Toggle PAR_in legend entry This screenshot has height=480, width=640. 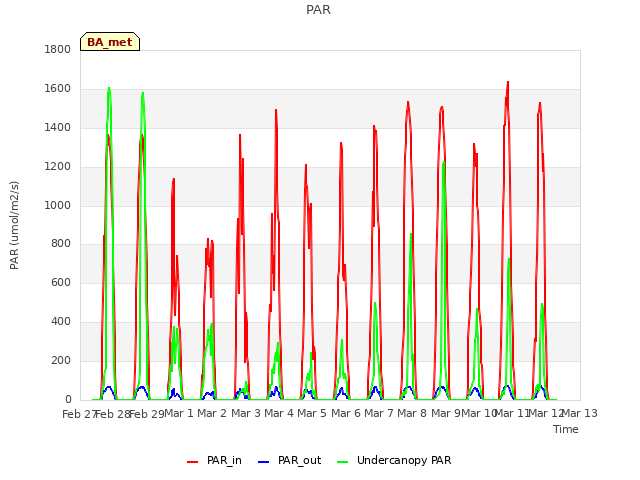coord(214,460)
